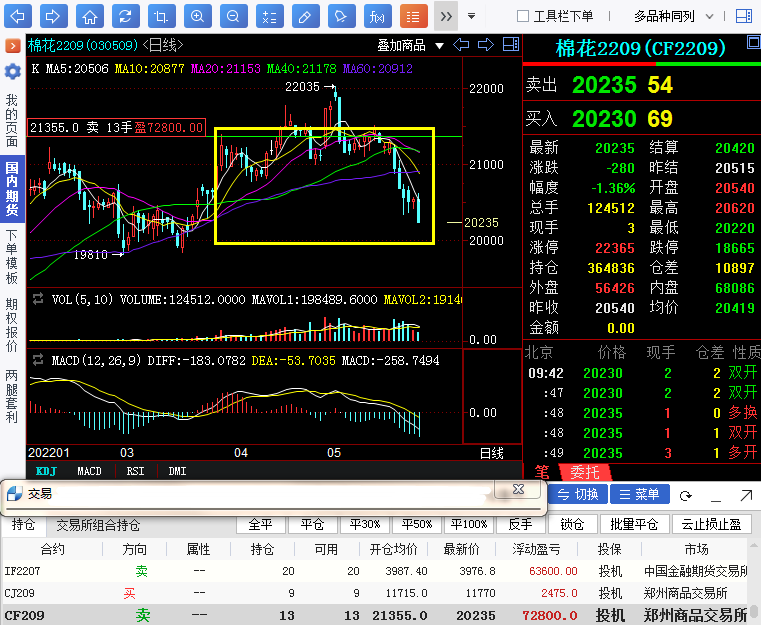This screenshot has height=625, width=761.
Task: Click the refresh icon in toolbar
Action: [125, 16]
